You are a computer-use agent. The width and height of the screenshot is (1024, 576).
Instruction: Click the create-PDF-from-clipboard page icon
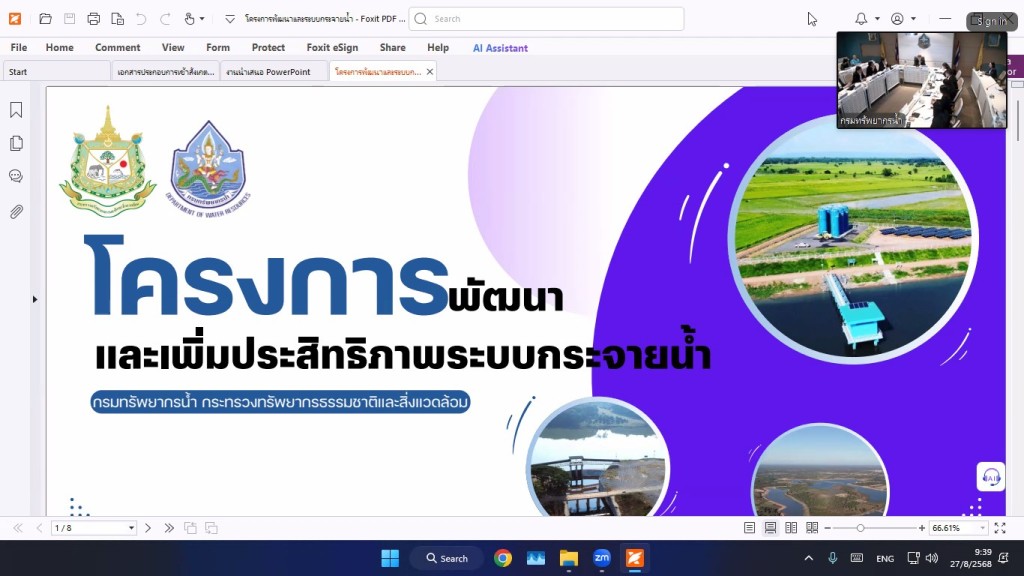point(118,19)
